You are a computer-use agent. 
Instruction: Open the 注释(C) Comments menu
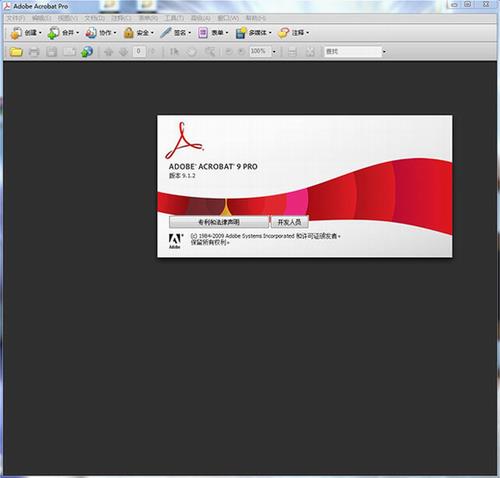[121, 18]
